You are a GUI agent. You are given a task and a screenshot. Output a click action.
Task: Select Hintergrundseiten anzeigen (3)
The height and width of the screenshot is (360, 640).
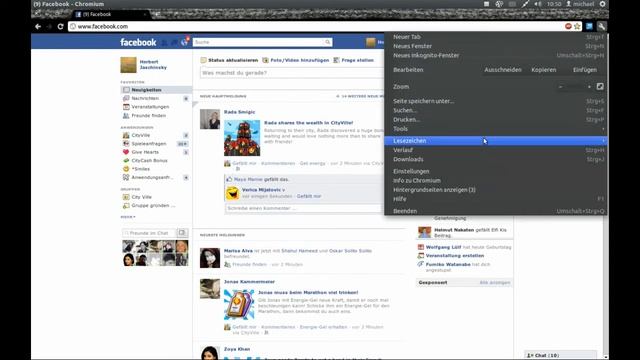point(496,190)
